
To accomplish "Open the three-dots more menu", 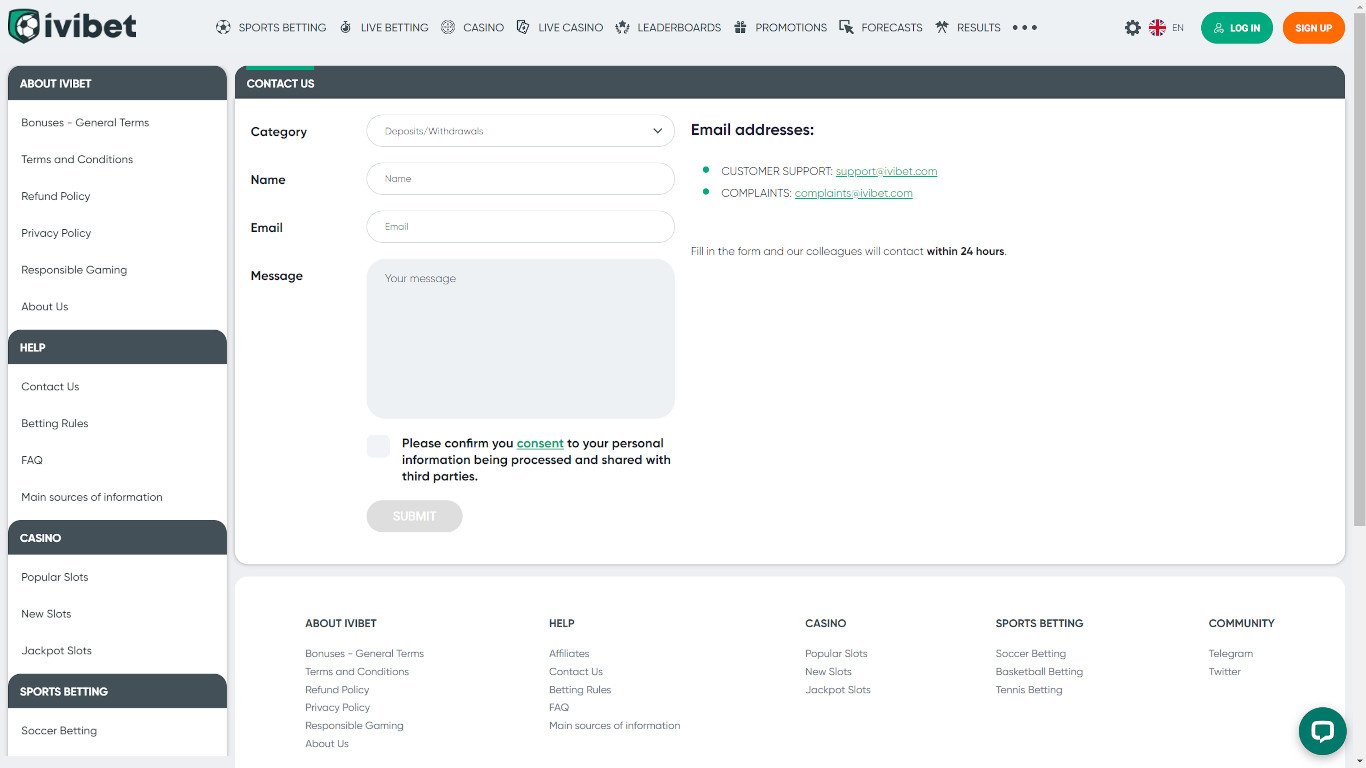I will pos(1025,27).
